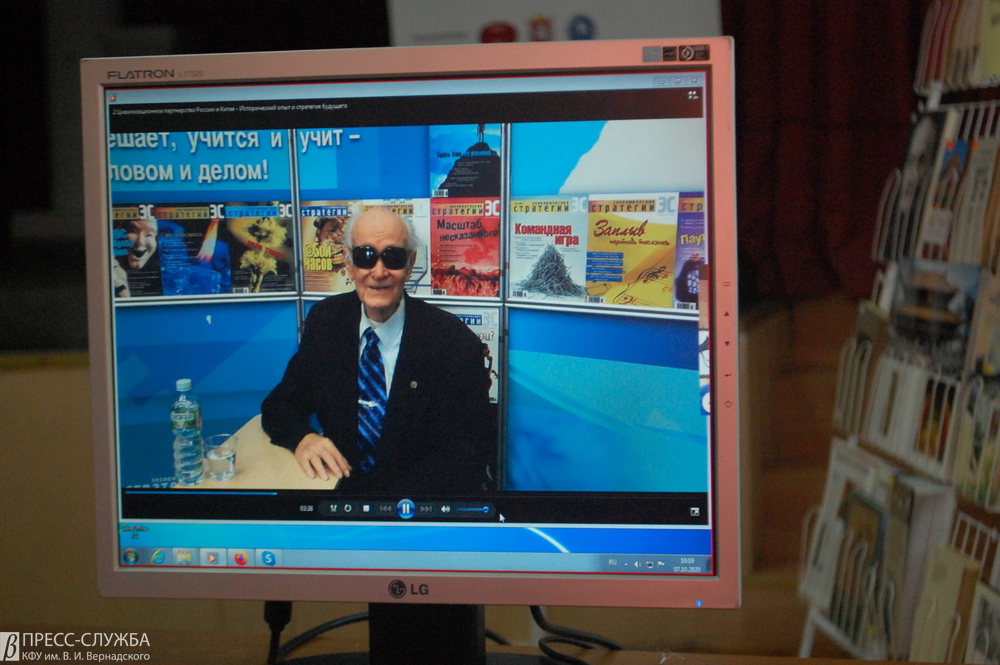Open Windows Explorer folder in taskbar
1000x665 pixels.
pos(185,557)
